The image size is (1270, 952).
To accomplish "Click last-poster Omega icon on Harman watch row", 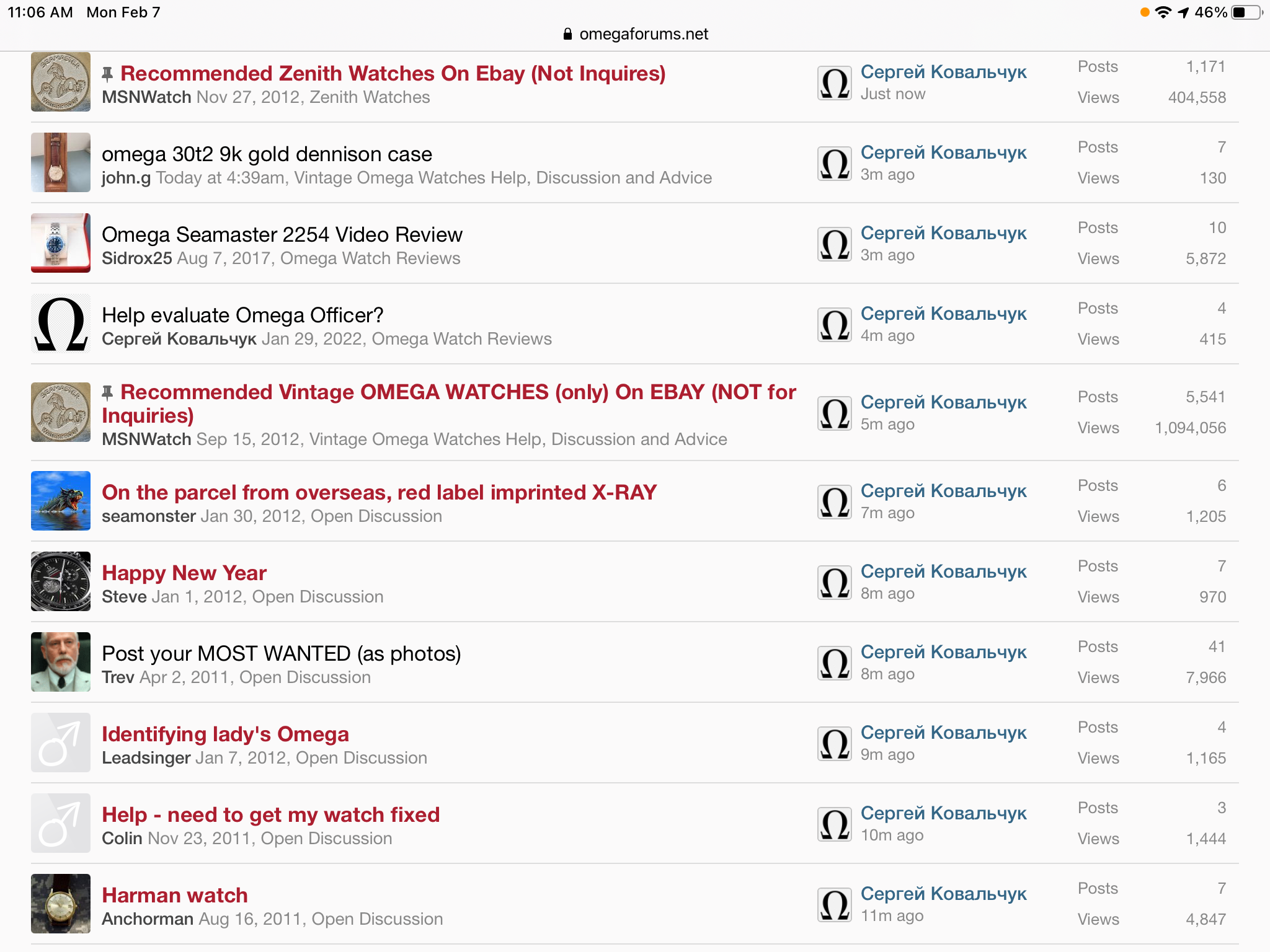I will point(834,905).
